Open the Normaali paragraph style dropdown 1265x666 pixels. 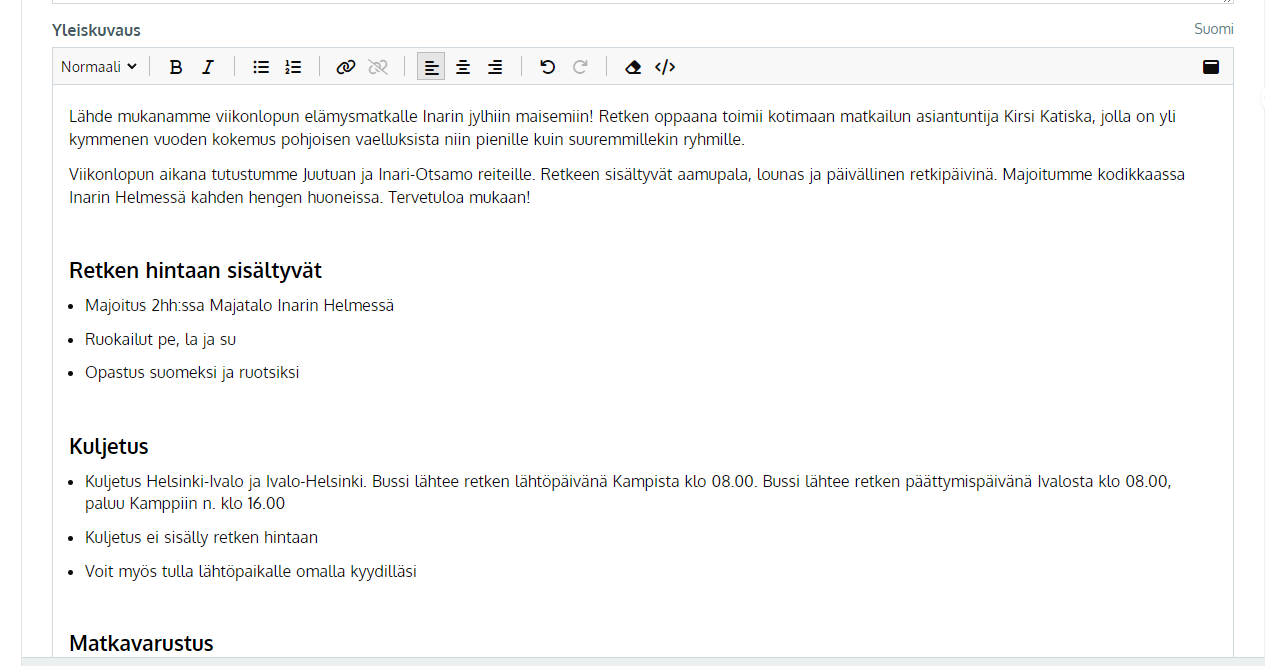click(99, 67)
